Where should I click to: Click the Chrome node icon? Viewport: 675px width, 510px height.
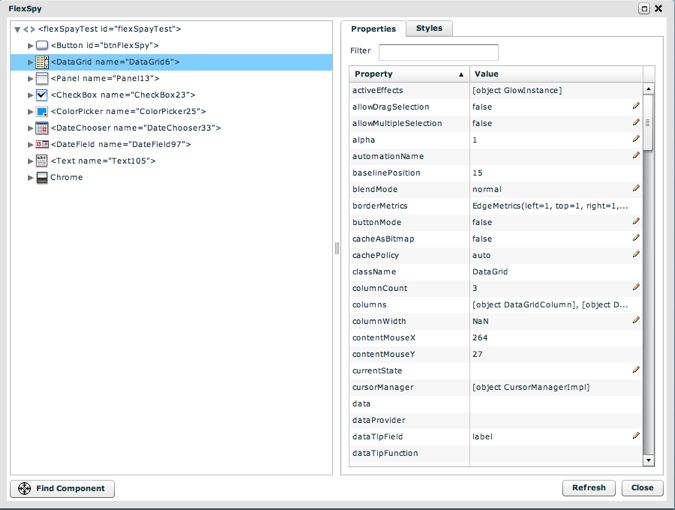pos(42,178)
